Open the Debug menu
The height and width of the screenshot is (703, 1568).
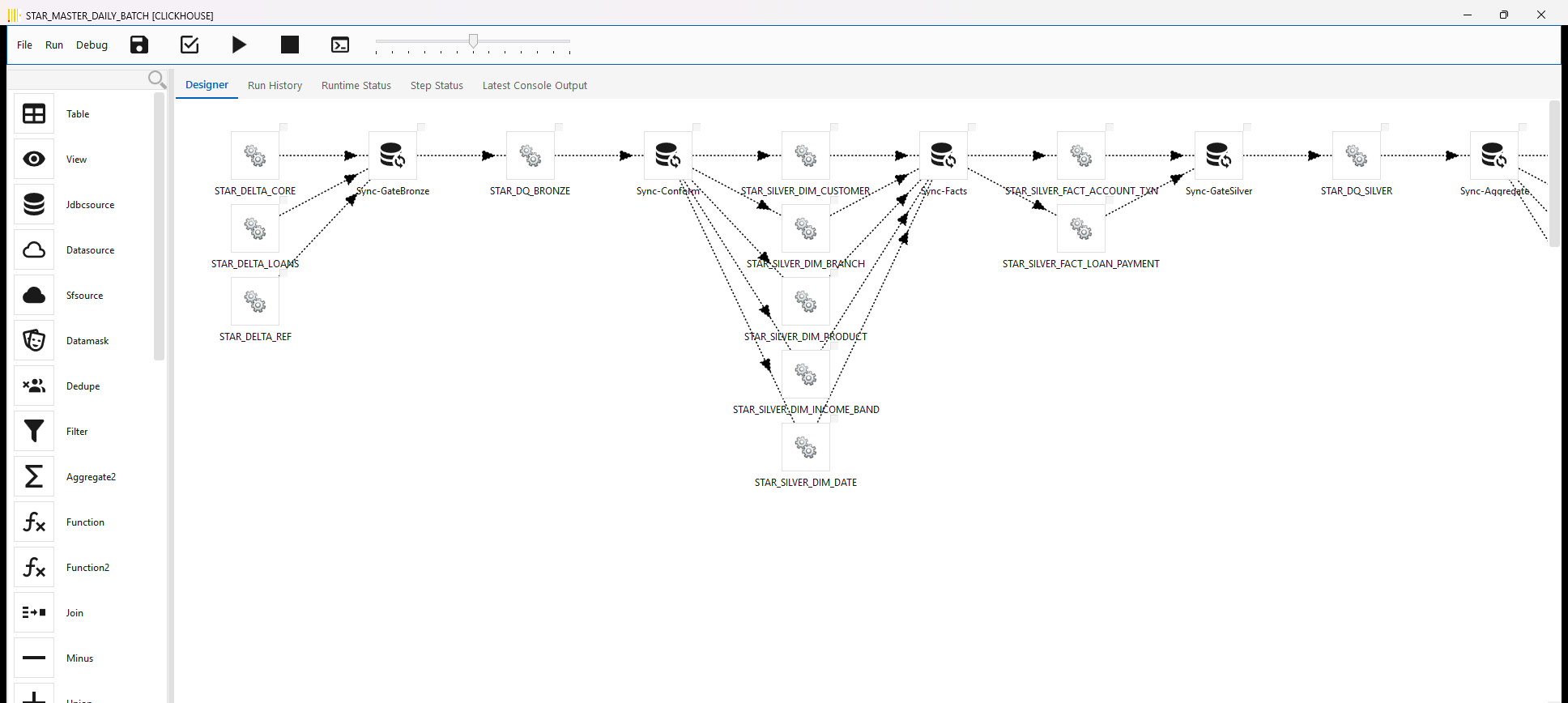tap(92, 45)
